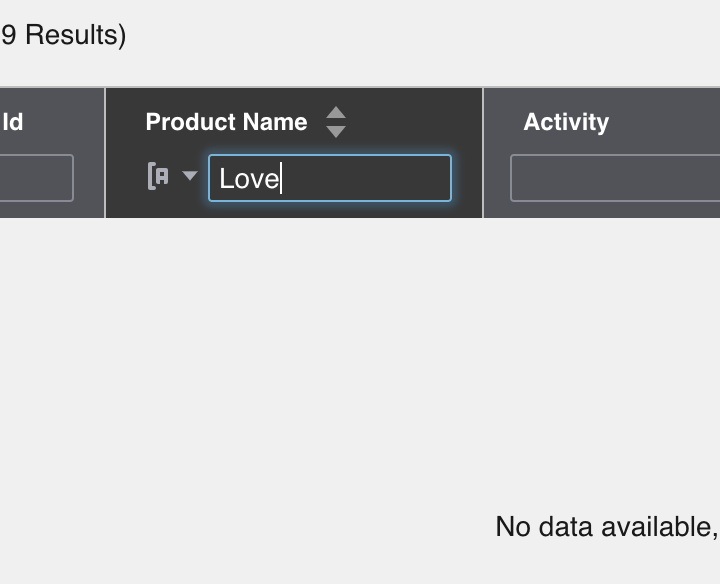Click the No data available message
The height and width of the screenshot is (584, 720).
point(606,526)
